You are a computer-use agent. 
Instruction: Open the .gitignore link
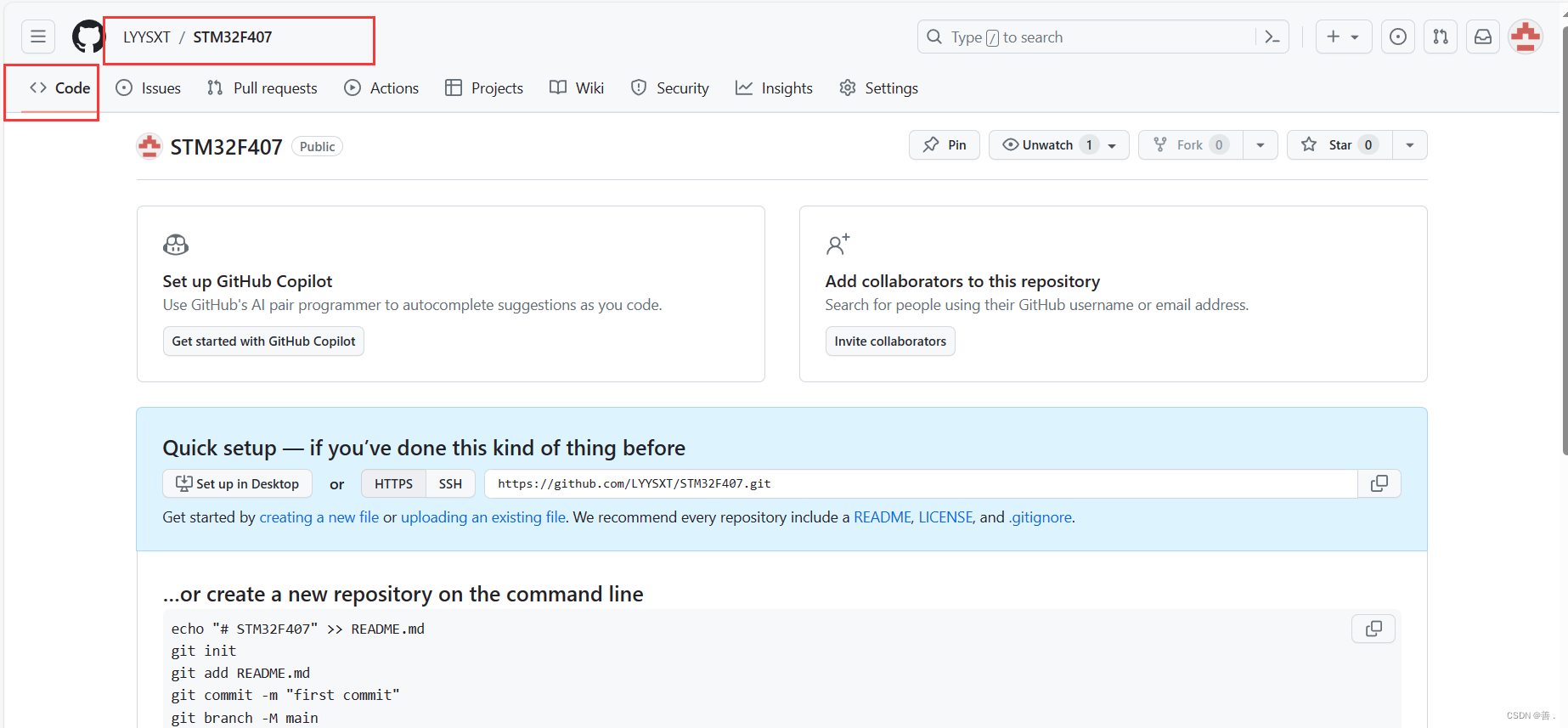pyautogui.click(x=1040, y=517)
